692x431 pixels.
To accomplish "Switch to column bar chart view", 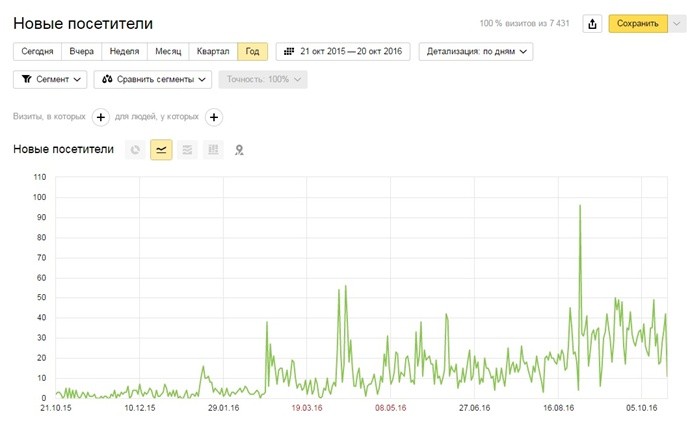I will [x=212, y=150].
